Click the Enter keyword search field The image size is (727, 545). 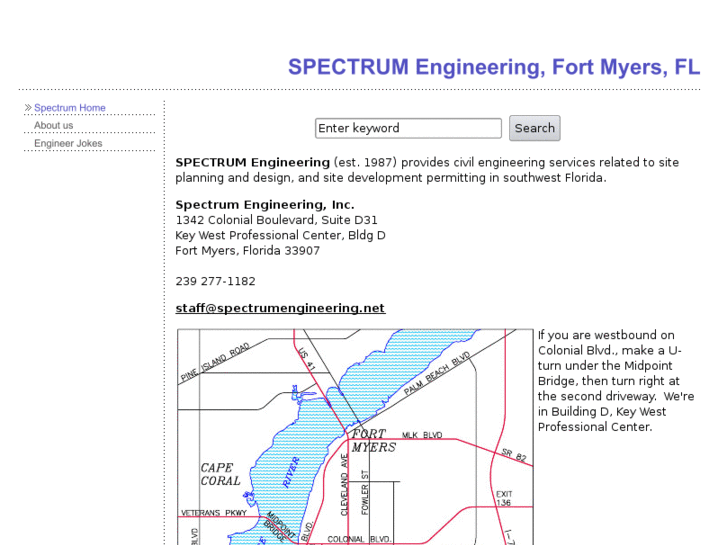(408, 128)
